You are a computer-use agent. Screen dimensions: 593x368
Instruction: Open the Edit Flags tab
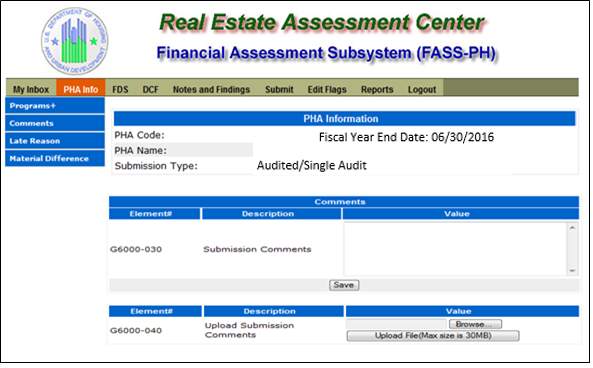[327, 90]
